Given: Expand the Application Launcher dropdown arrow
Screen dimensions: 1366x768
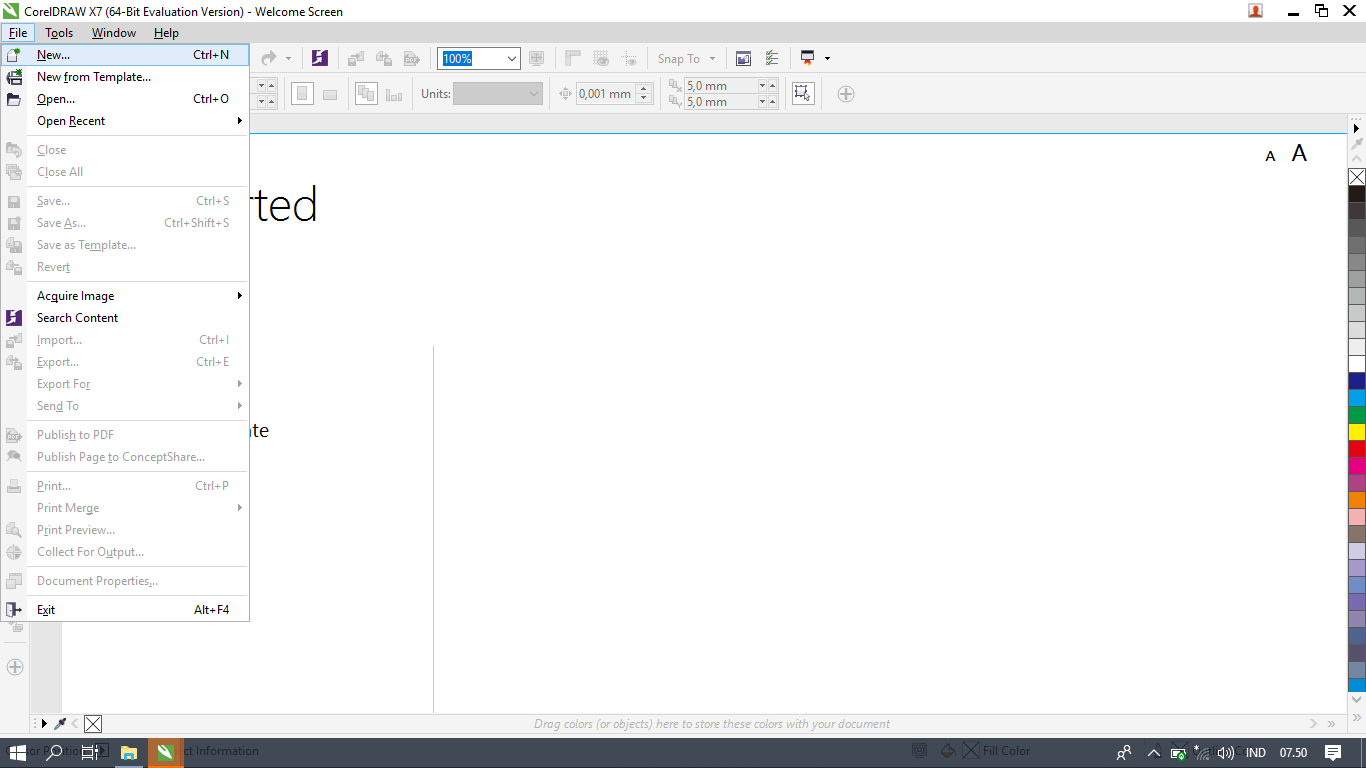Looking at the screenshot, I should click(827, 58).
